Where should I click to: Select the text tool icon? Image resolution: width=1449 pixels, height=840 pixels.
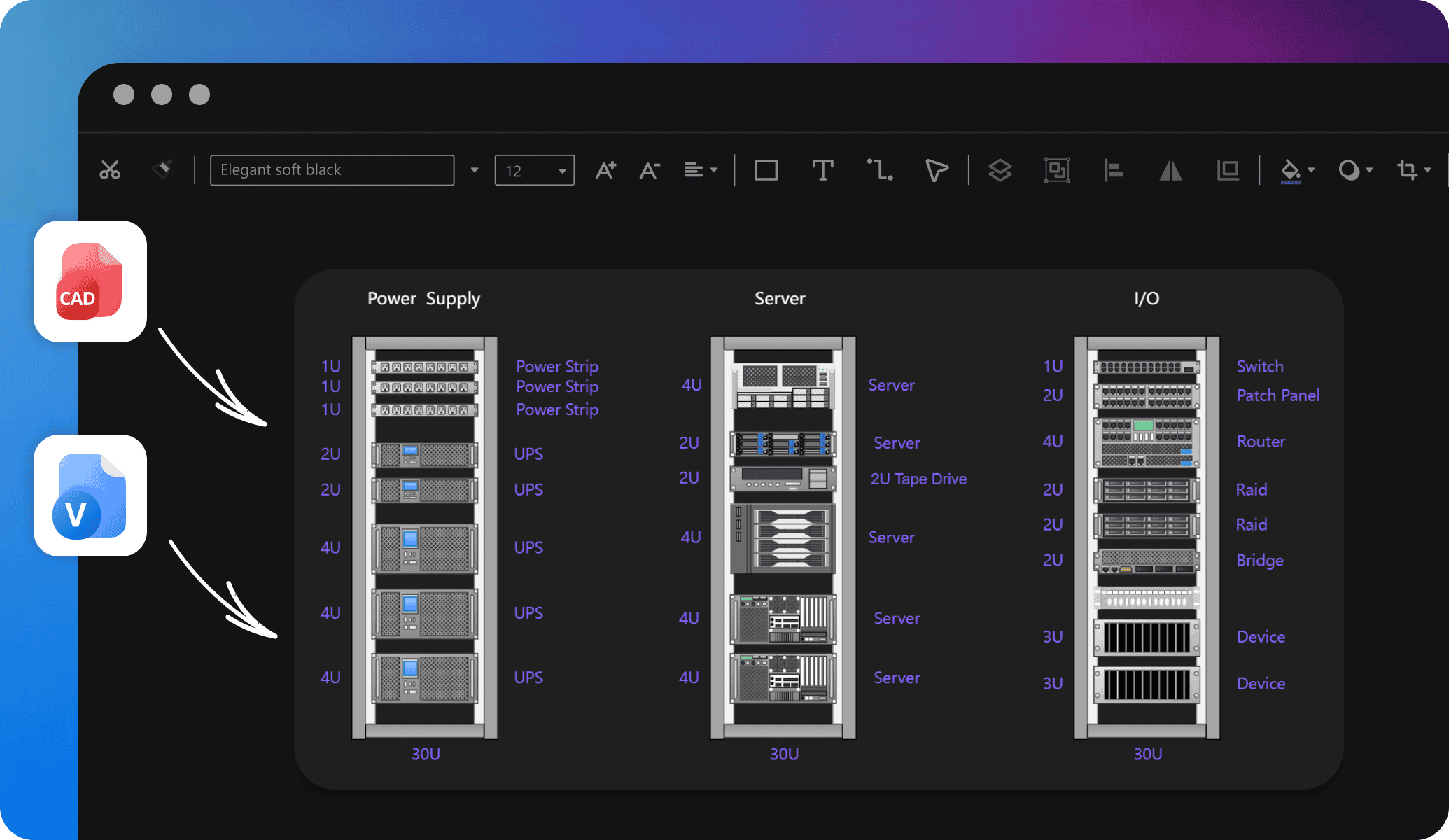820,169
